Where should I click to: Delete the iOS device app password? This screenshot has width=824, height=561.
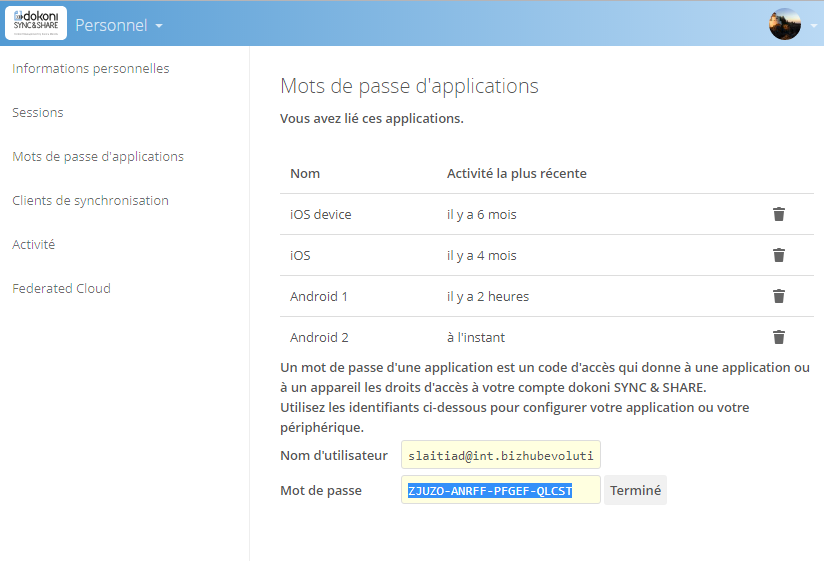(x=779, y=214)
